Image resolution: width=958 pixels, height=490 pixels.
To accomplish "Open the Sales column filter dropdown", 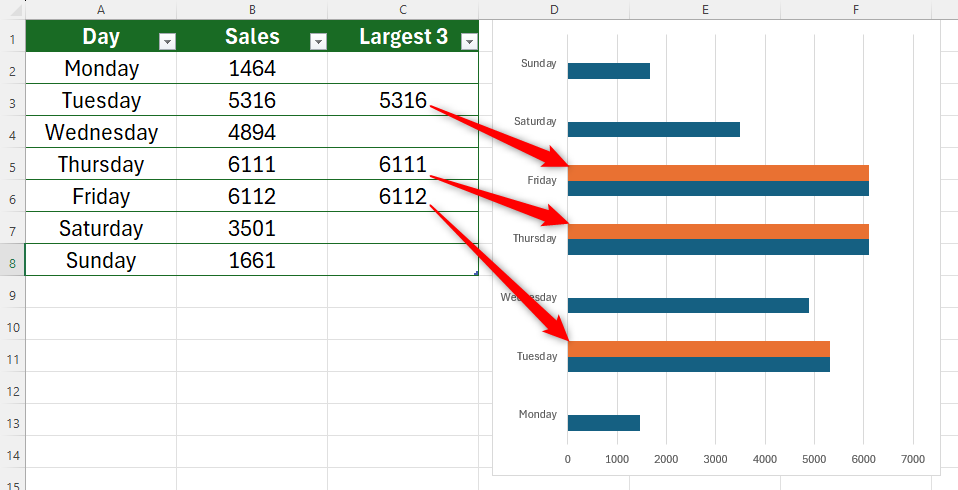I will [x=318, y=42].
